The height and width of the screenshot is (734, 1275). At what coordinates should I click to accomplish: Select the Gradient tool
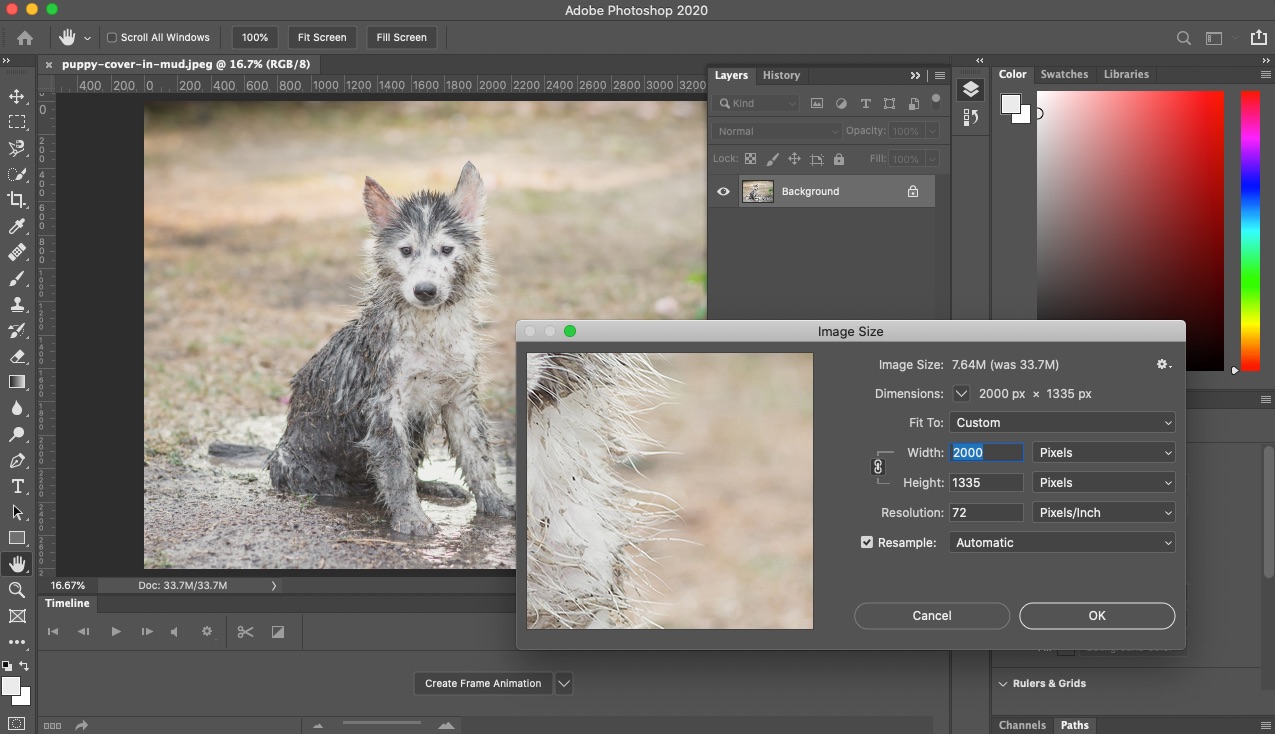click(16, 382)
